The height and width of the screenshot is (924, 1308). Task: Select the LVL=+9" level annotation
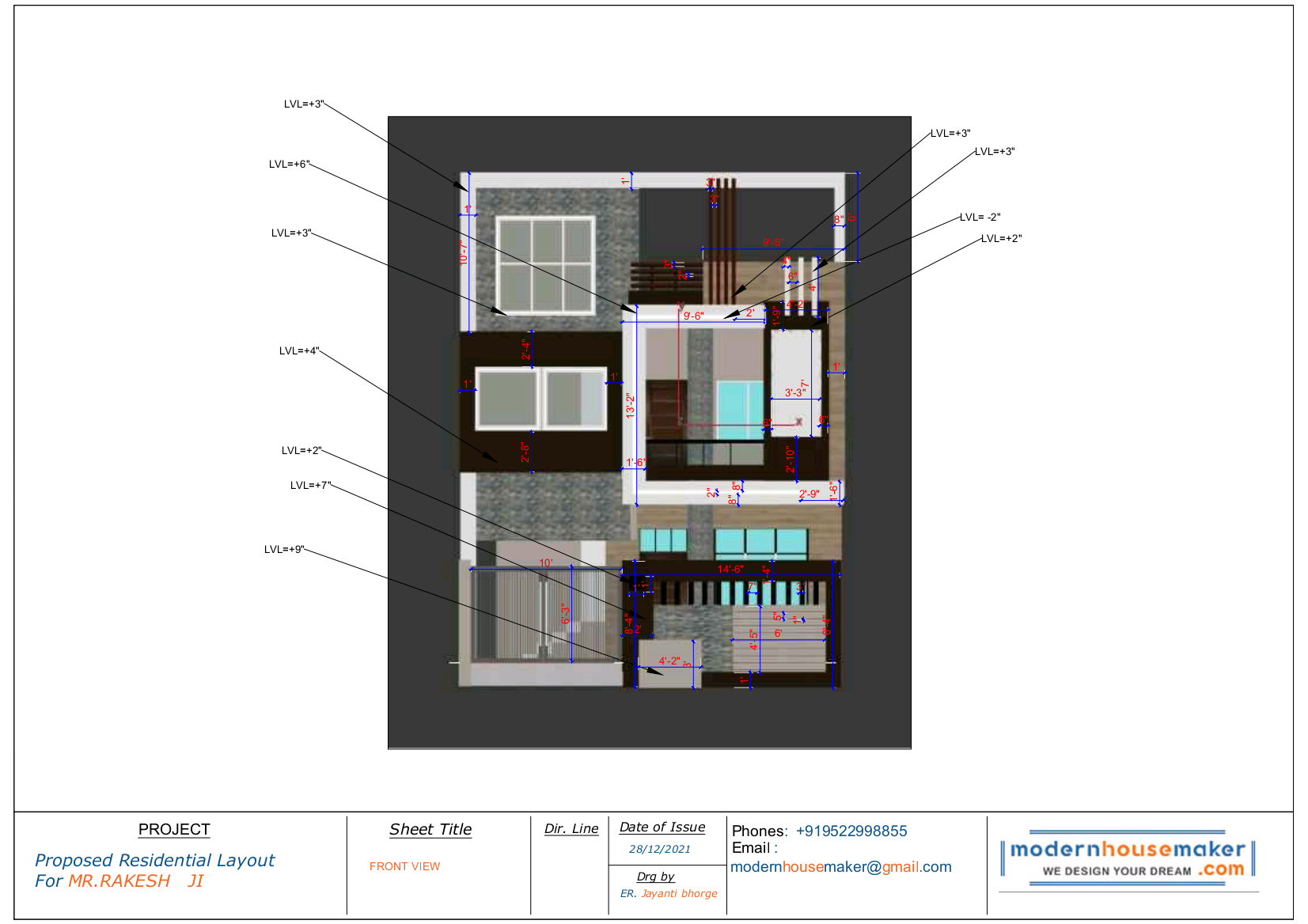[x=285, y=550]
